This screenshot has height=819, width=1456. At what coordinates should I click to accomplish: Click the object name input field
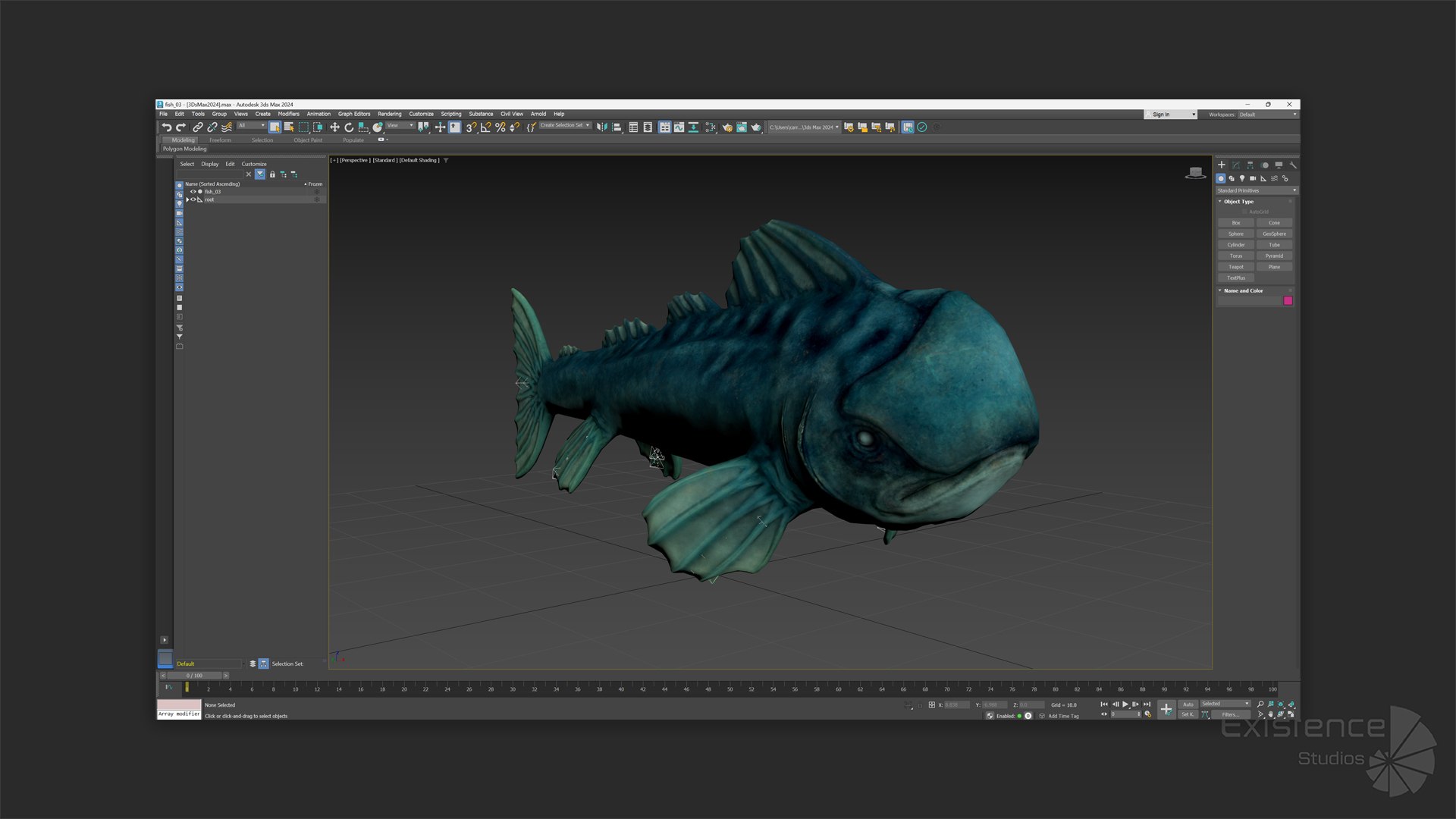point(1249,301)
